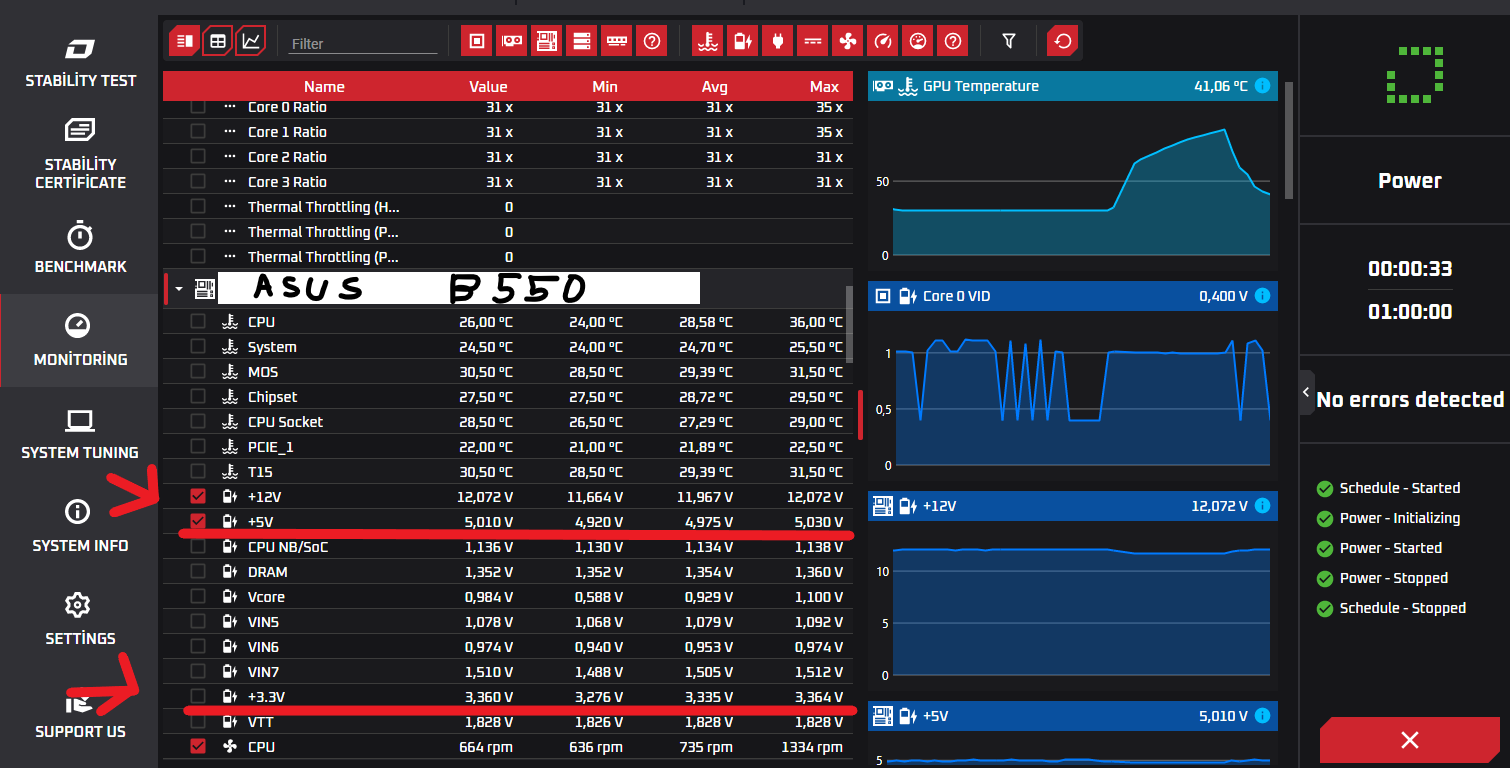Sort table by Name column
Screen dimensions: 1510x768
pos(324,87)
